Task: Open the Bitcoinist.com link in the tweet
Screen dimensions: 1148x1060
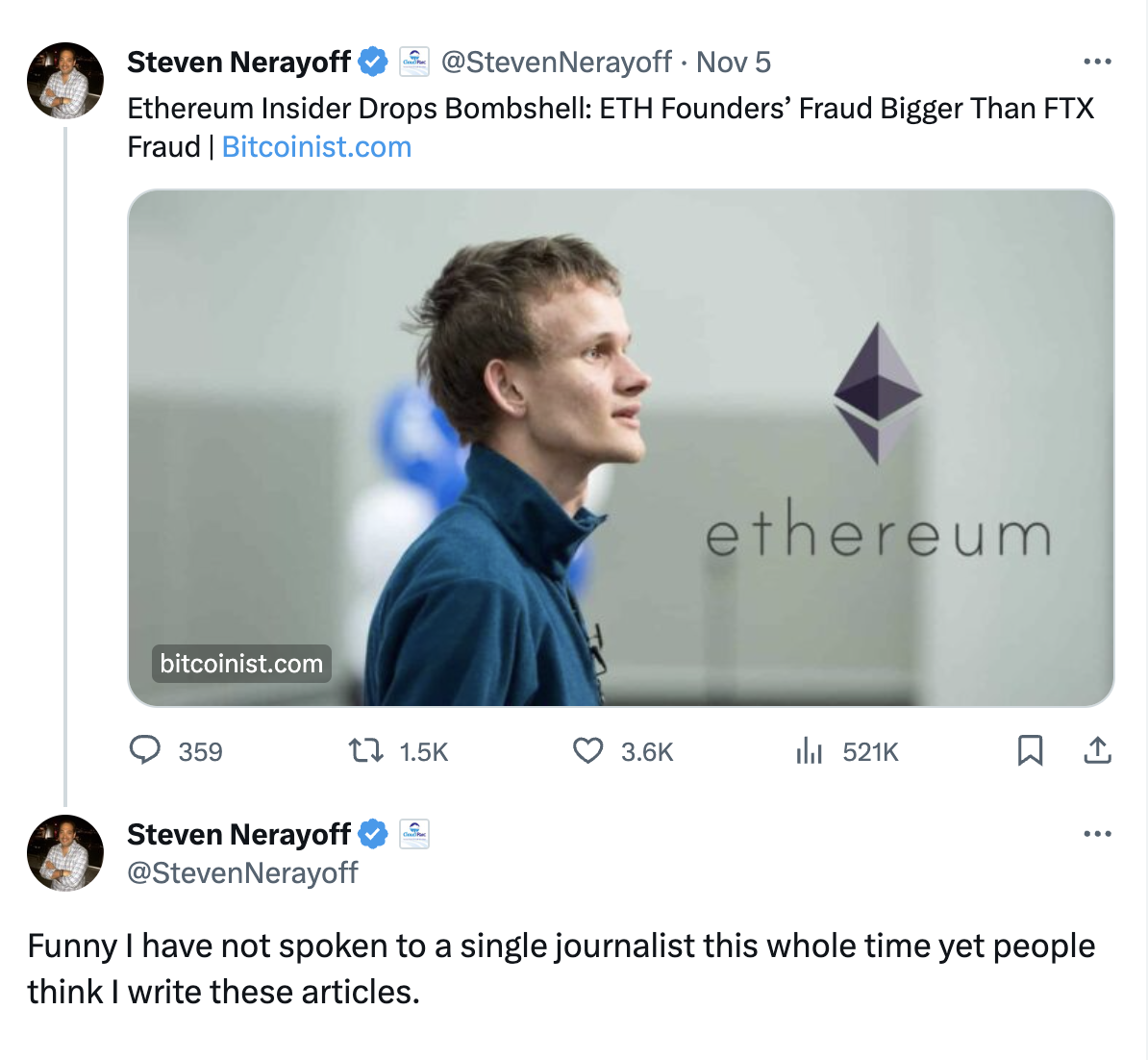Action: [316, 146]
